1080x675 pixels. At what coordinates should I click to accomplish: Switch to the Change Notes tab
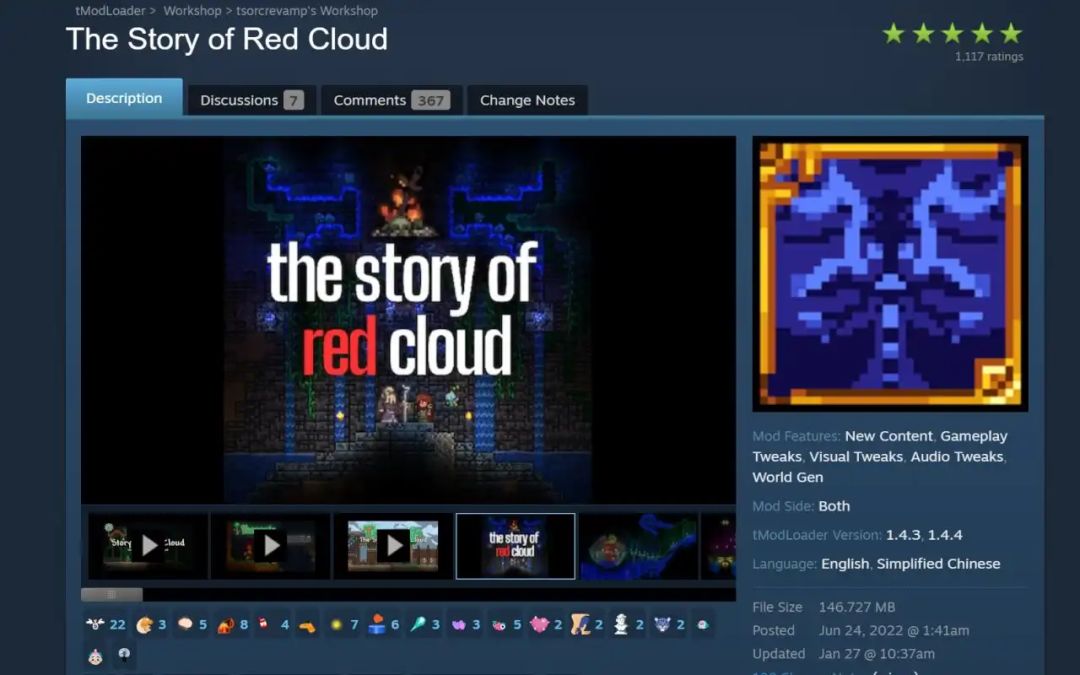point(527,100)
